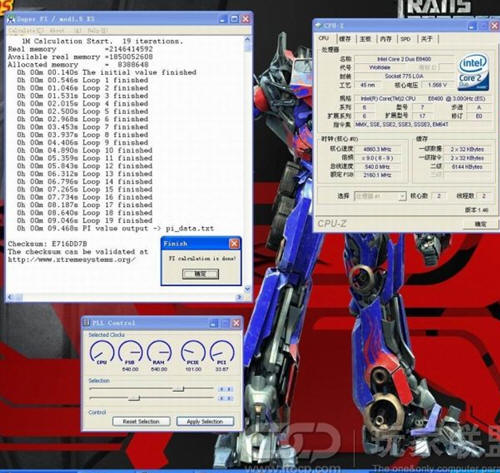Image resolution: width=500 pixels, height=473 pixels.
Task: Click the lower PLL Selection slider handle
Action: coord(134,398)
